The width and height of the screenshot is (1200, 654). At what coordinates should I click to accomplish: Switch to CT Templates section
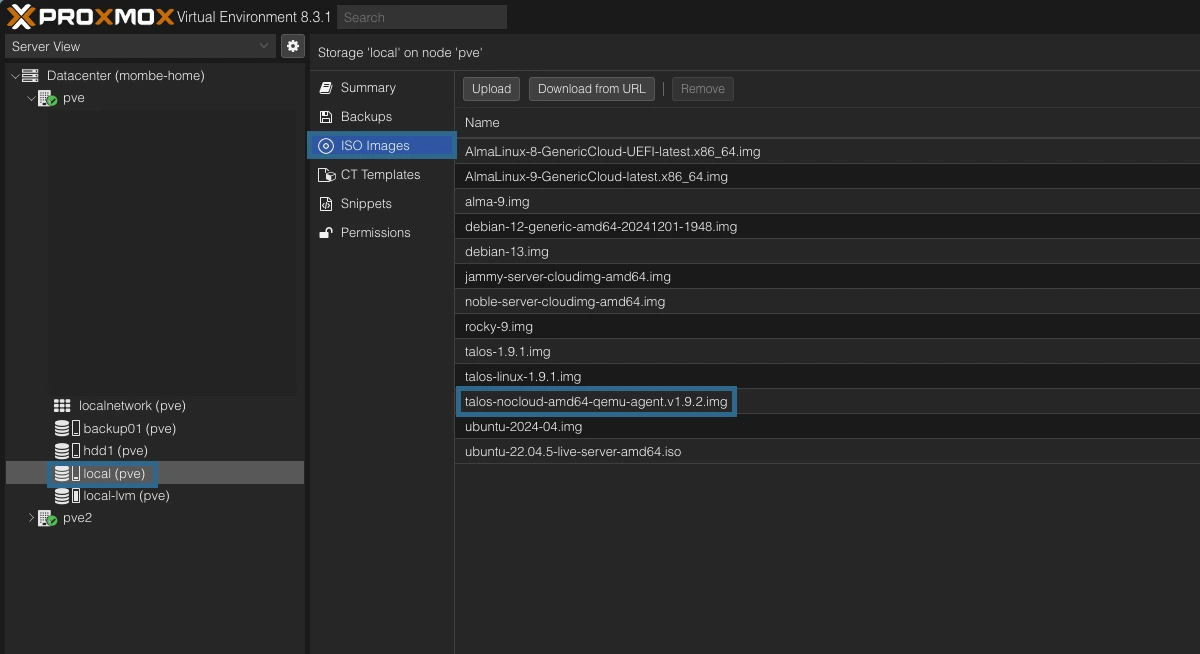[x=379, y=175]
